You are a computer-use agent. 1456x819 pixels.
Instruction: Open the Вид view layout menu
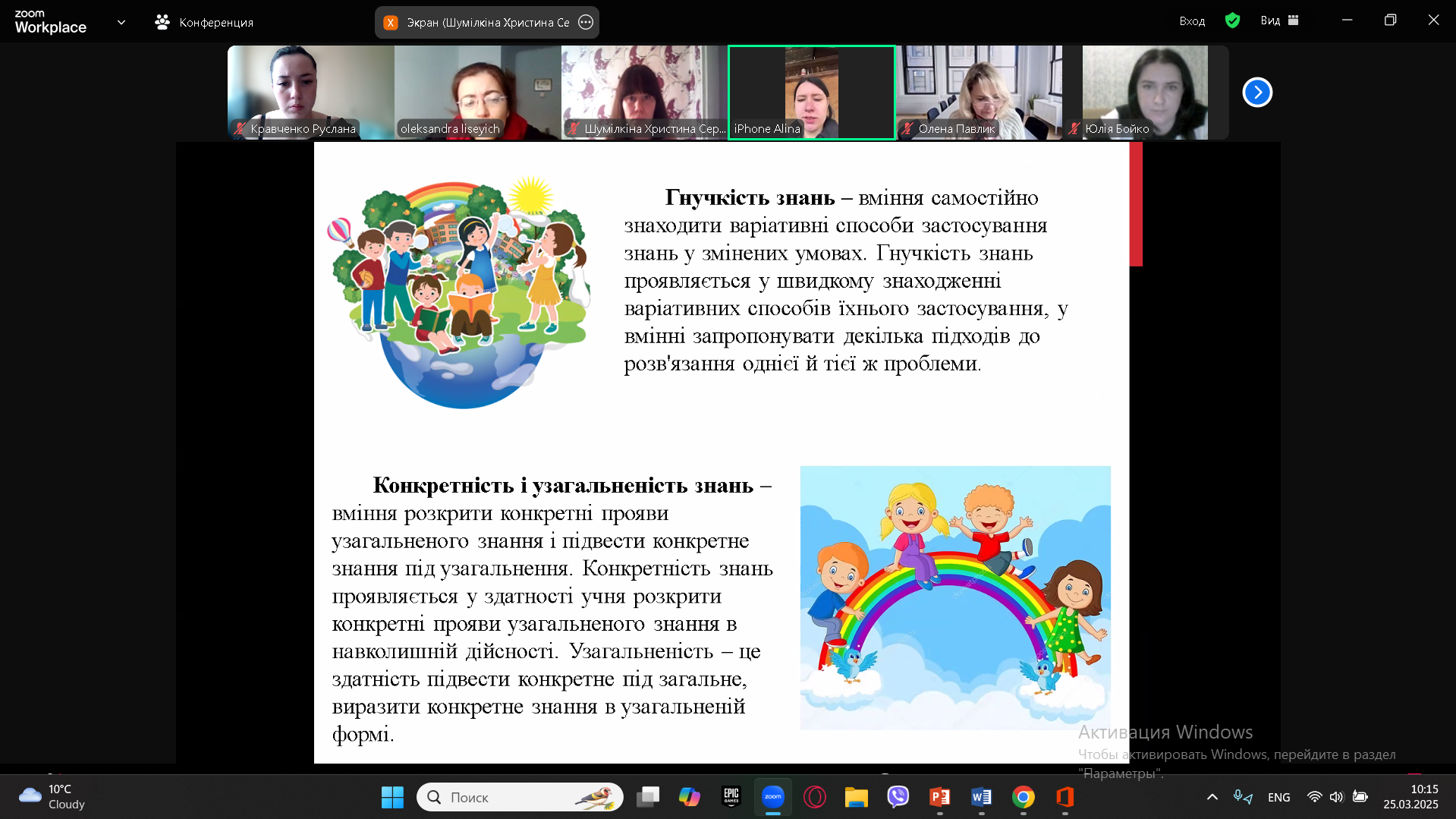1279,20
